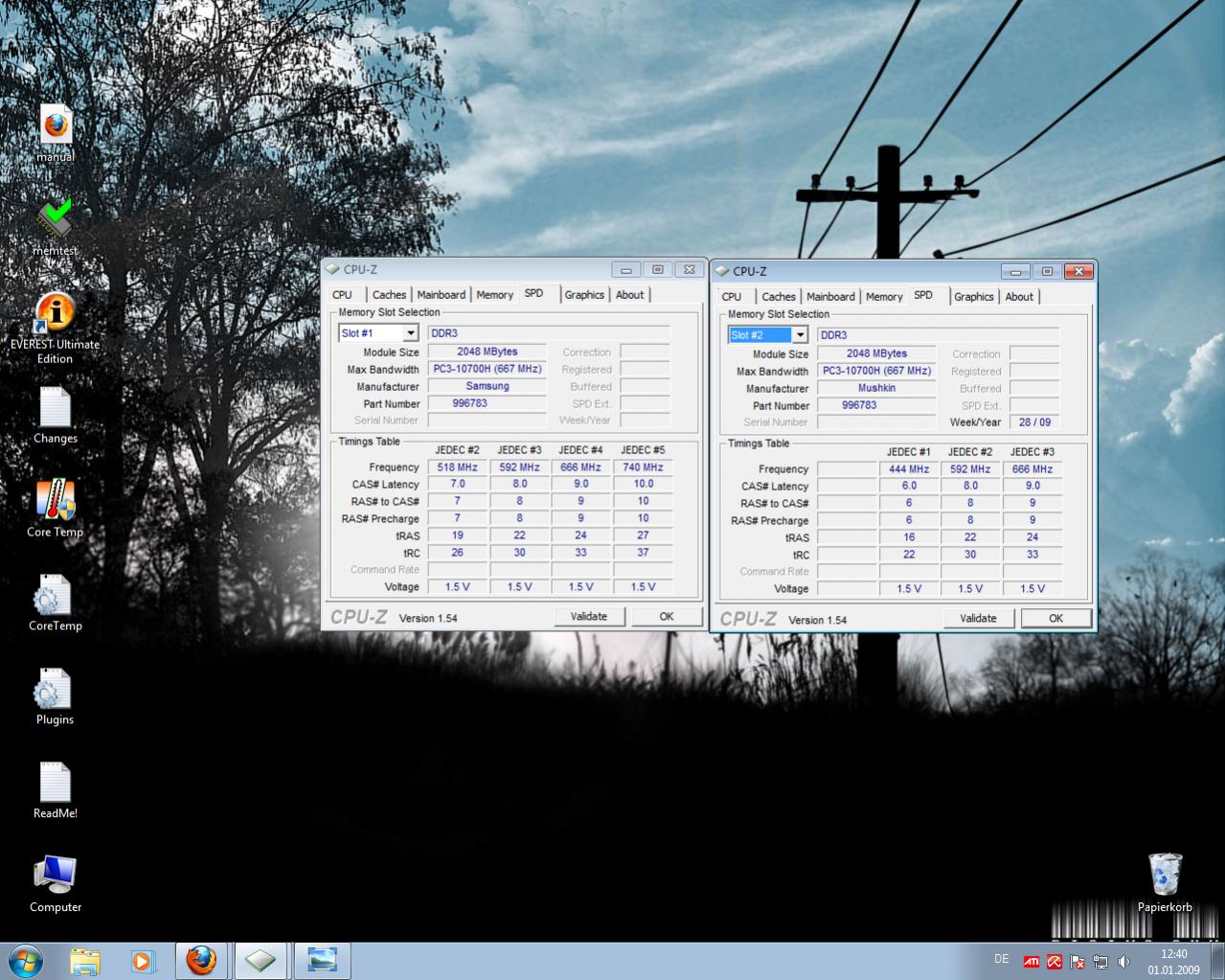
Task: Open the ATI tray icon
Action: [1032, 962]
